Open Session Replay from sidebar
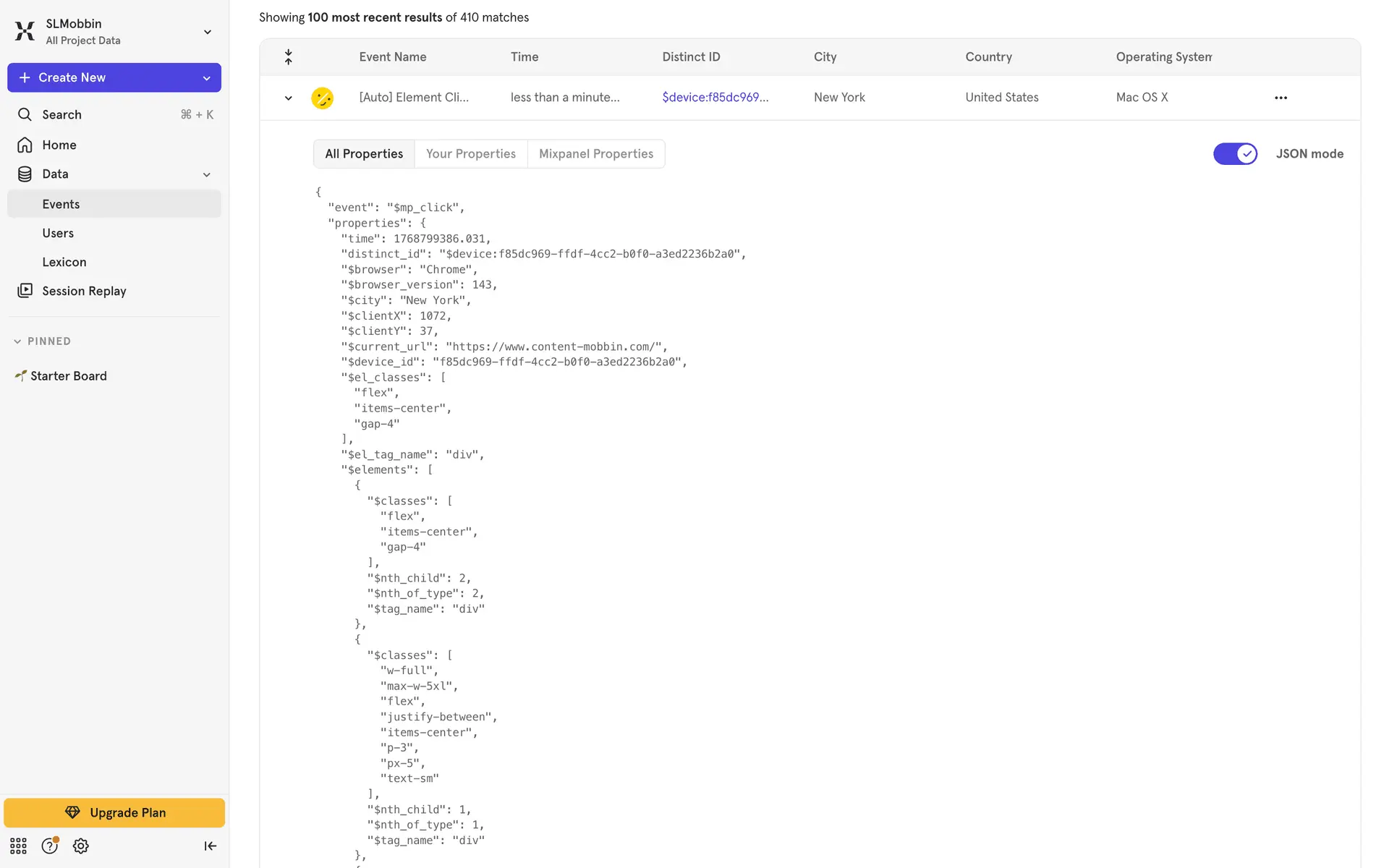Image resolution: width=1389 pixels, height=868 pixels. coord(84,291)
